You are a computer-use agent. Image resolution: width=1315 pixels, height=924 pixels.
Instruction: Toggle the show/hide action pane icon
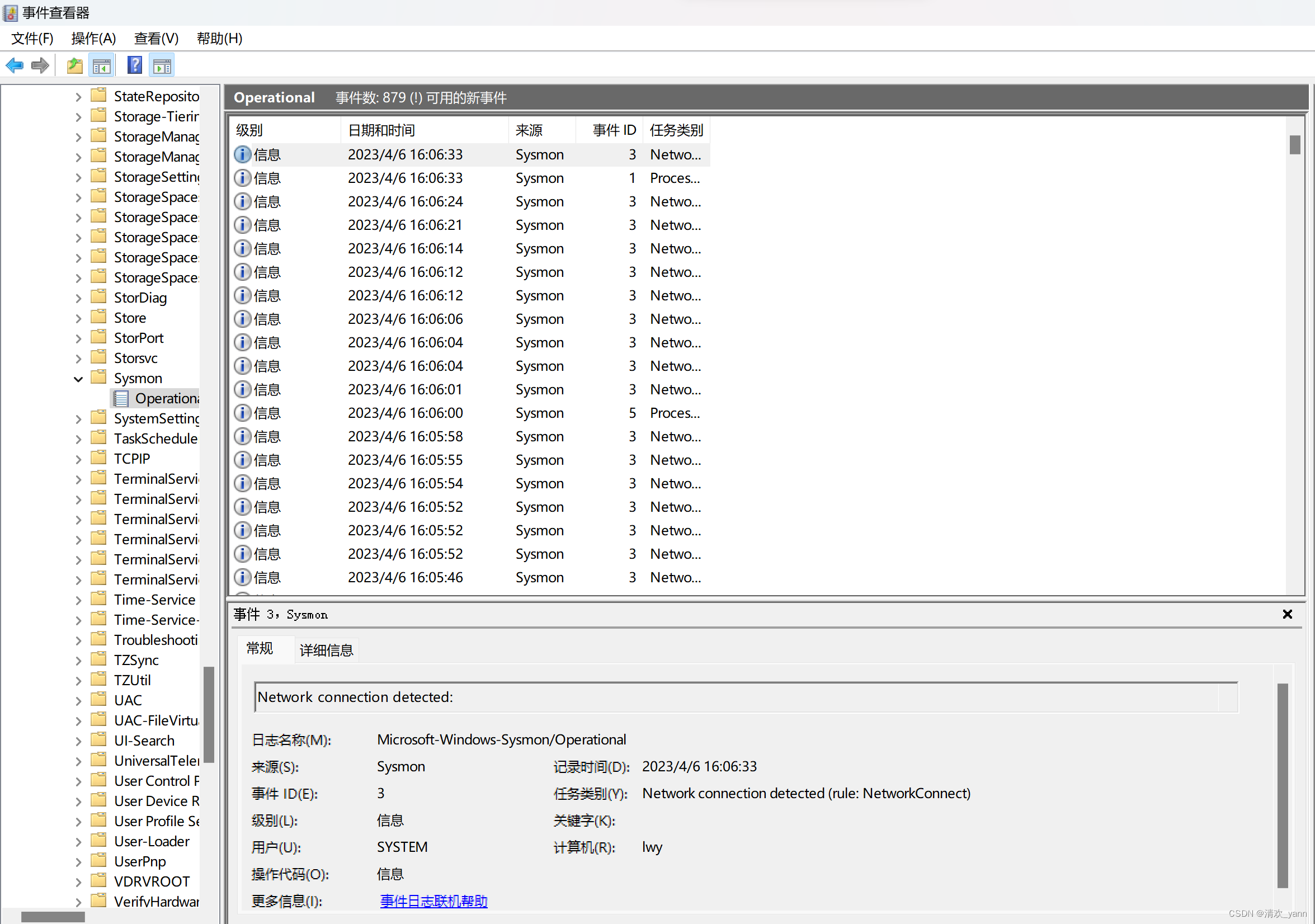coord(162,66)
